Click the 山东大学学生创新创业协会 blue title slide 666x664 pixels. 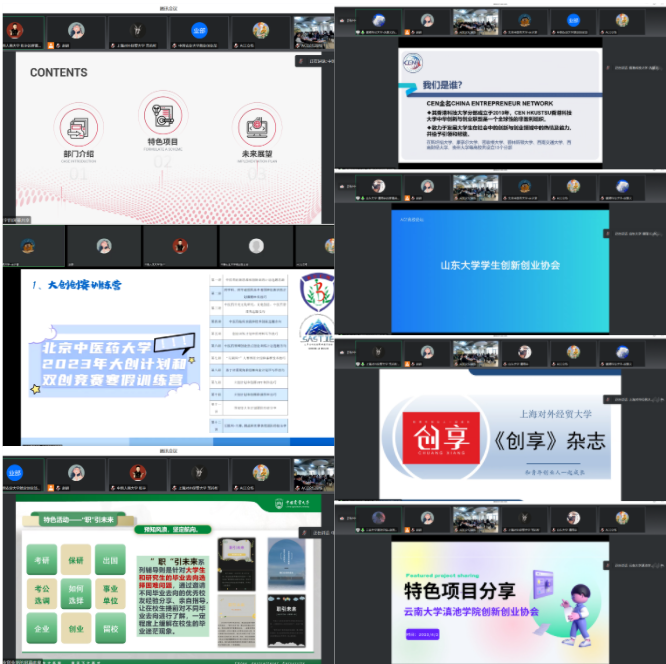[500, 265]
